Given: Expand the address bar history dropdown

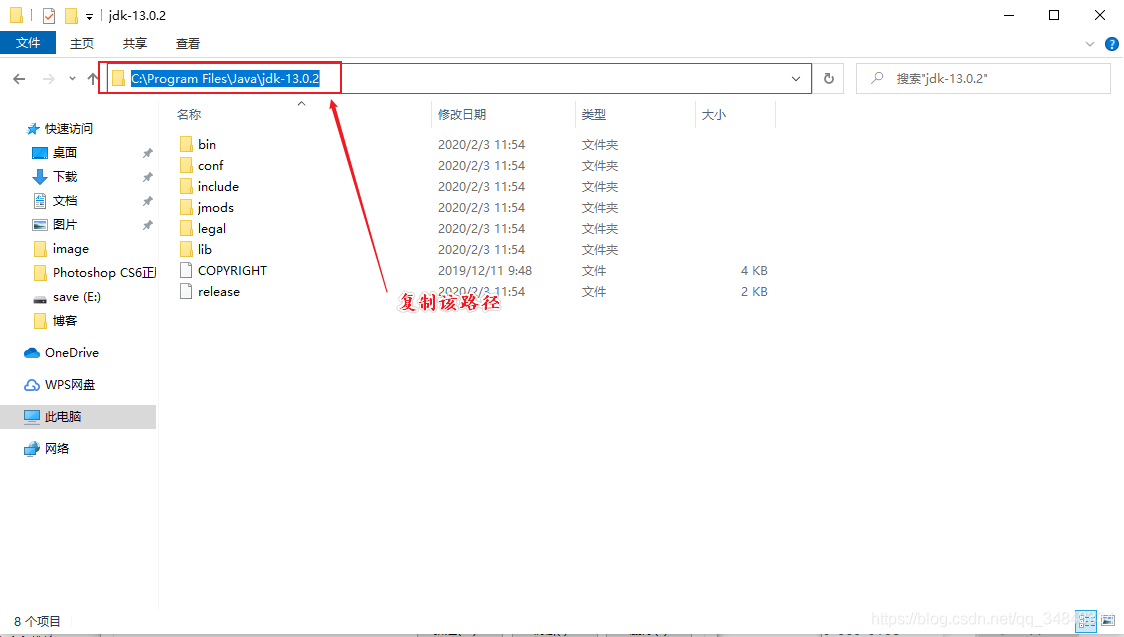Looking at the screenshot, I should [796, 79].
